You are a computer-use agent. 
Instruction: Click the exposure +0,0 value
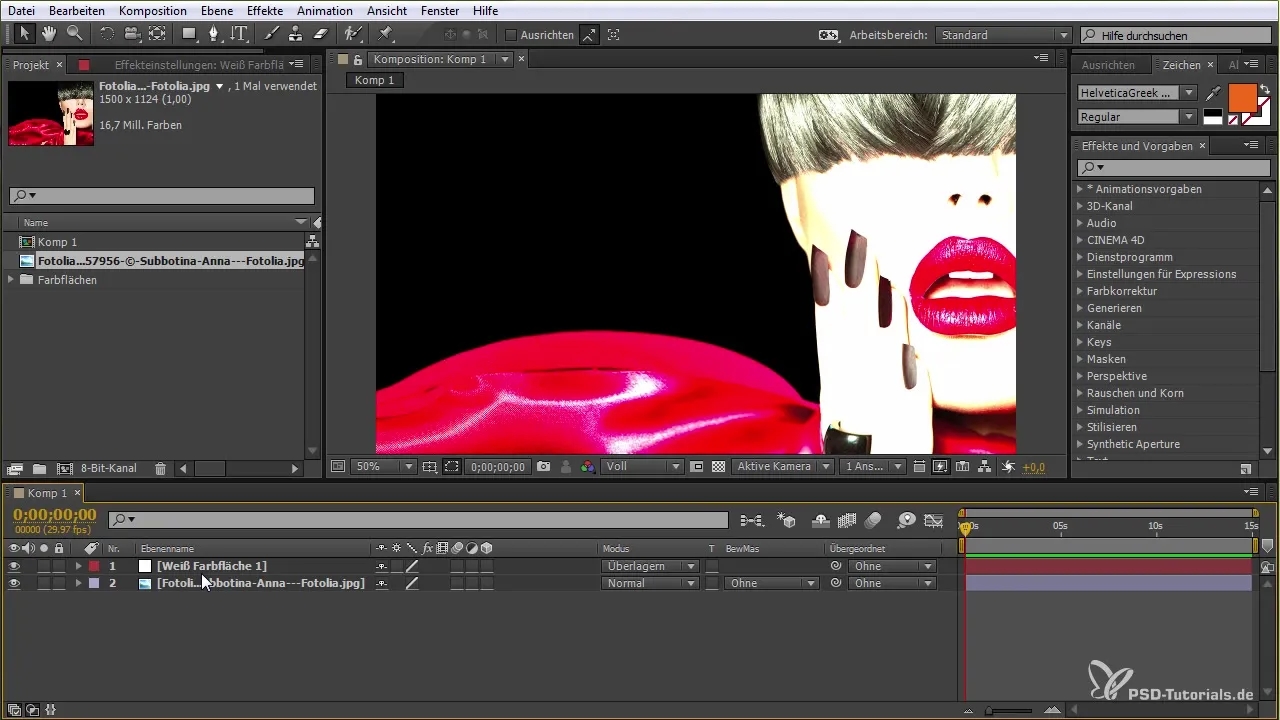coord(1034,467)
